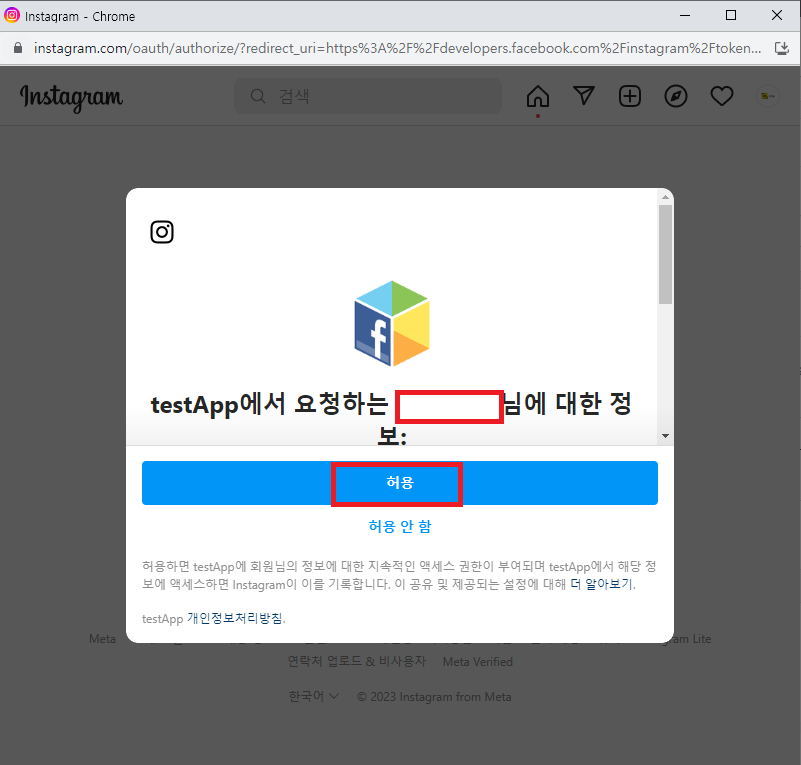This screenshot has width=801, height=765.
Task: Click the dialog scrollbar up arrow
Action: coord(665,197)
